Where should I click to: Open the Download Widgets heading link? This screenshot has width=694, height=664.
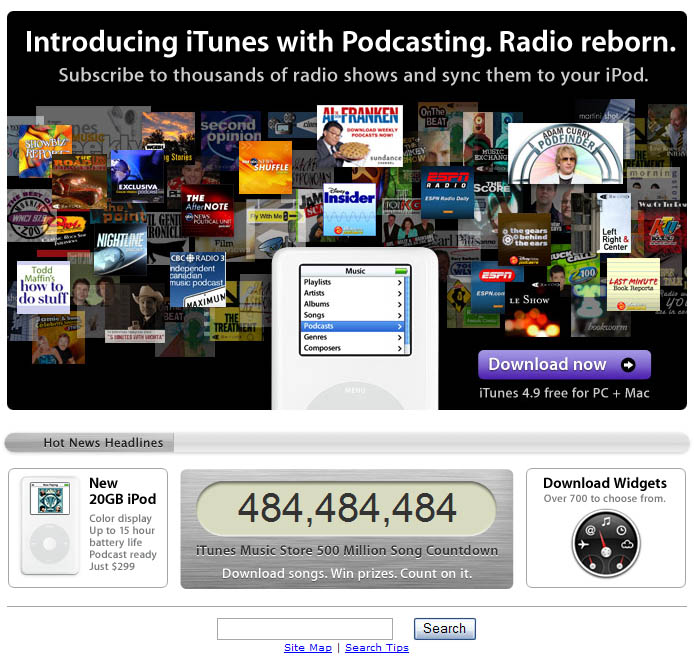coord(605,483)
